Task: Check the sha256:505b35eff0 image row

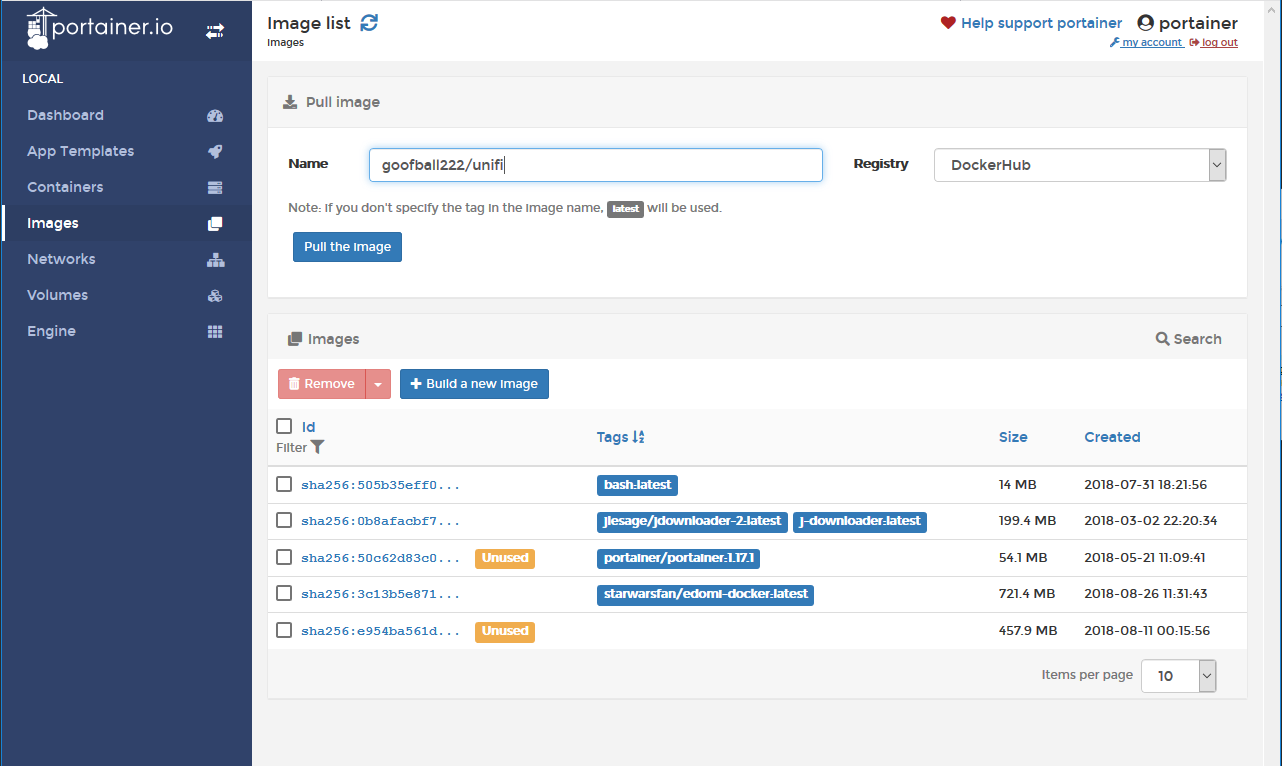Action: click(x=284, y=484)
